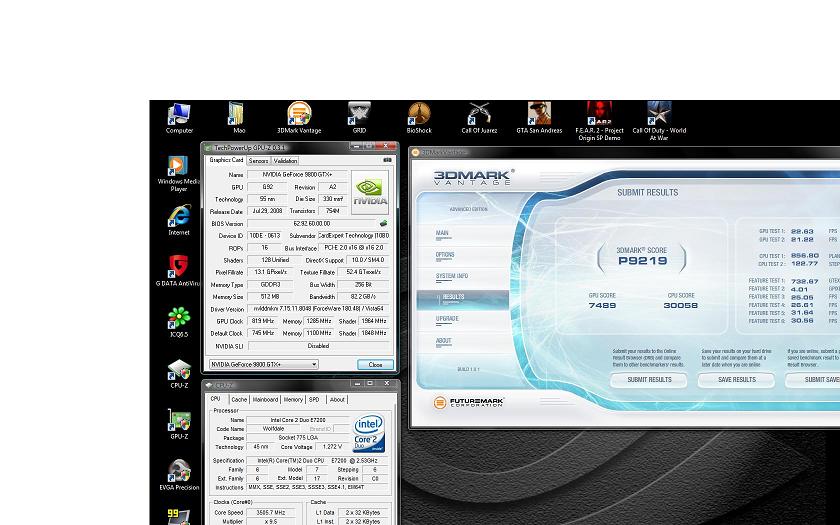Open ABOUT in the 3DMark Vantage sidebar
The image size is (840, 525).
(444, 341)
